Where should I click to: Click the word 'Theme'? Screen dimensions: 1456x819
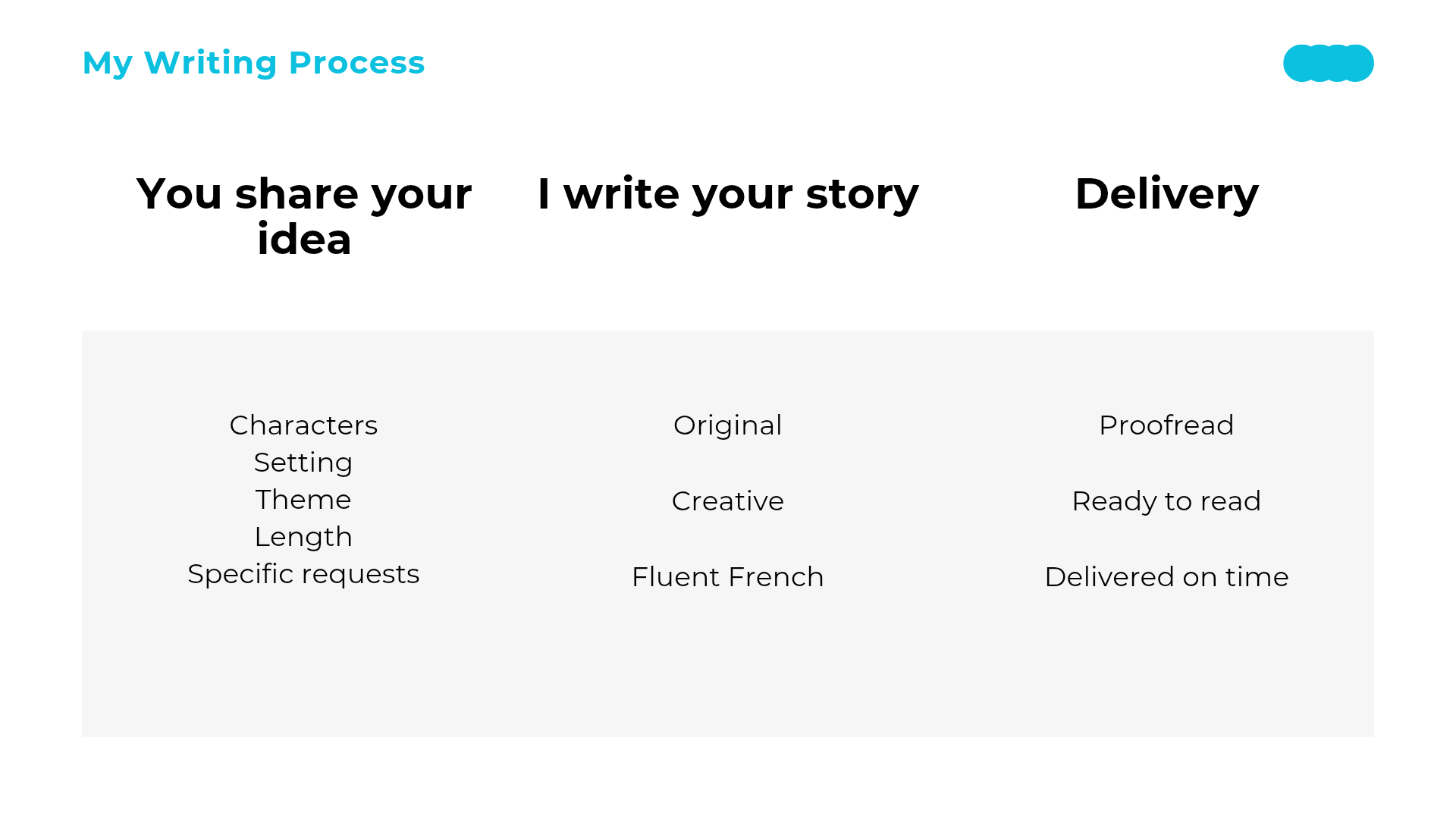pos(303,500)
